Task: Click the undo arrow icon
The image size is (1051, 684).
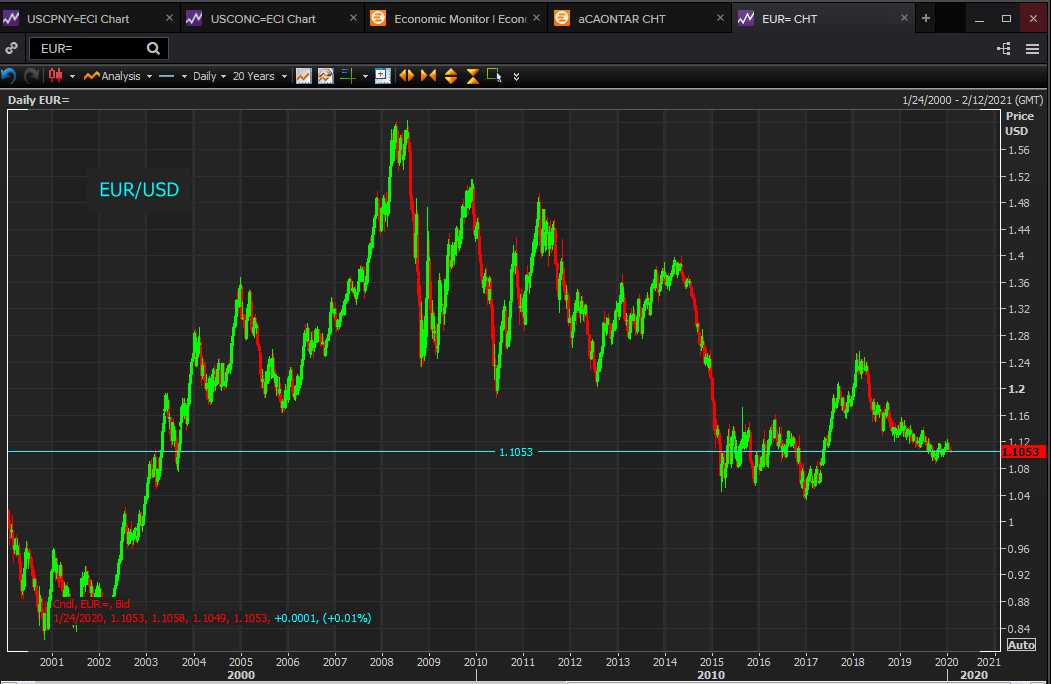Action: 9,76
